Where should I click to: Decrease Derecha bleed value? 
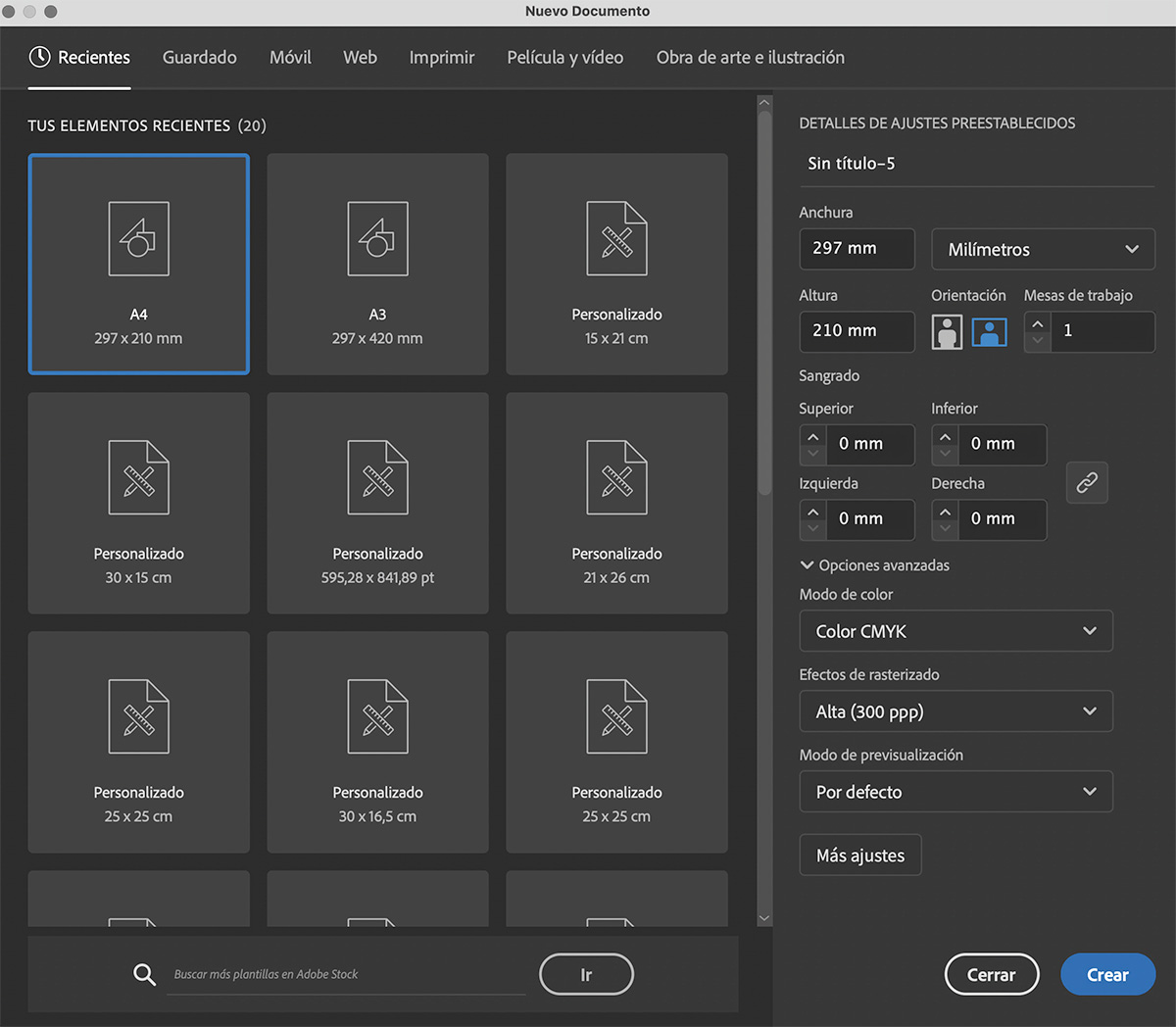[x=945, y=529]
